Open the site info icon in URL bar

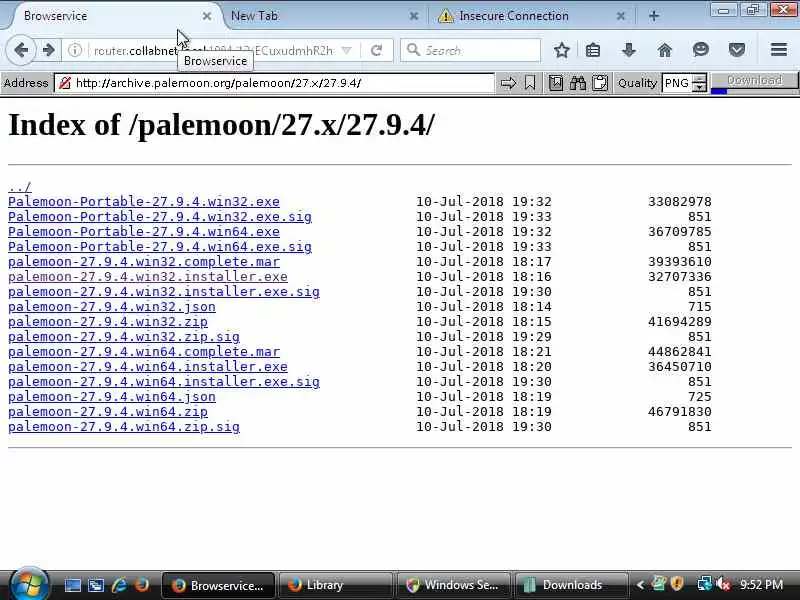75,50
